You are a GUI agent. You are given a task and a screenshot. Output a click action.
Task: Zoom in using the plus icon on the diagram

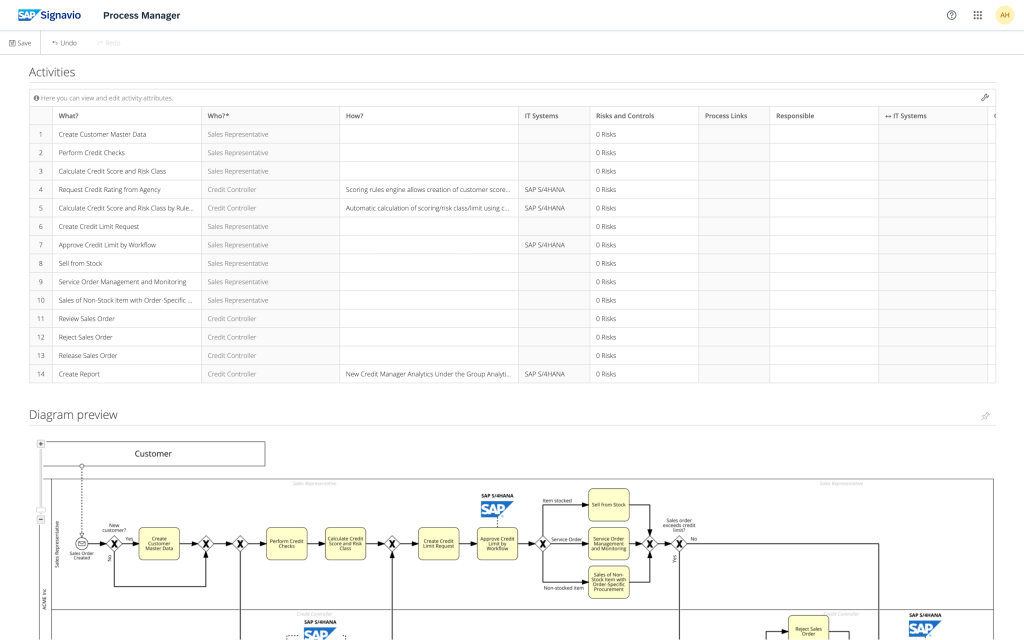point(40,443)
